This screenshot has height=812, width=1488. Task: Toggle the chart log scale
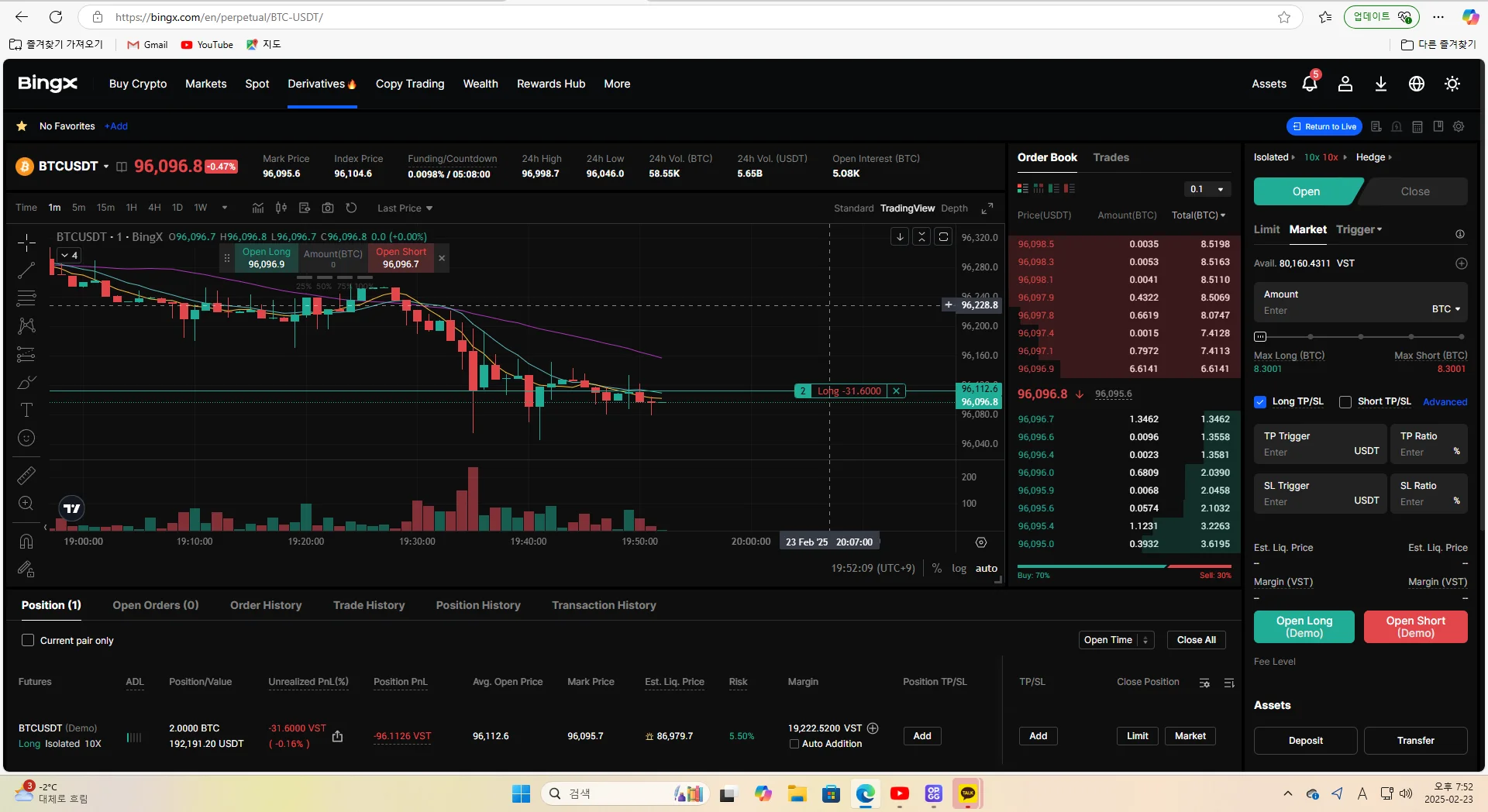point(959,568)
